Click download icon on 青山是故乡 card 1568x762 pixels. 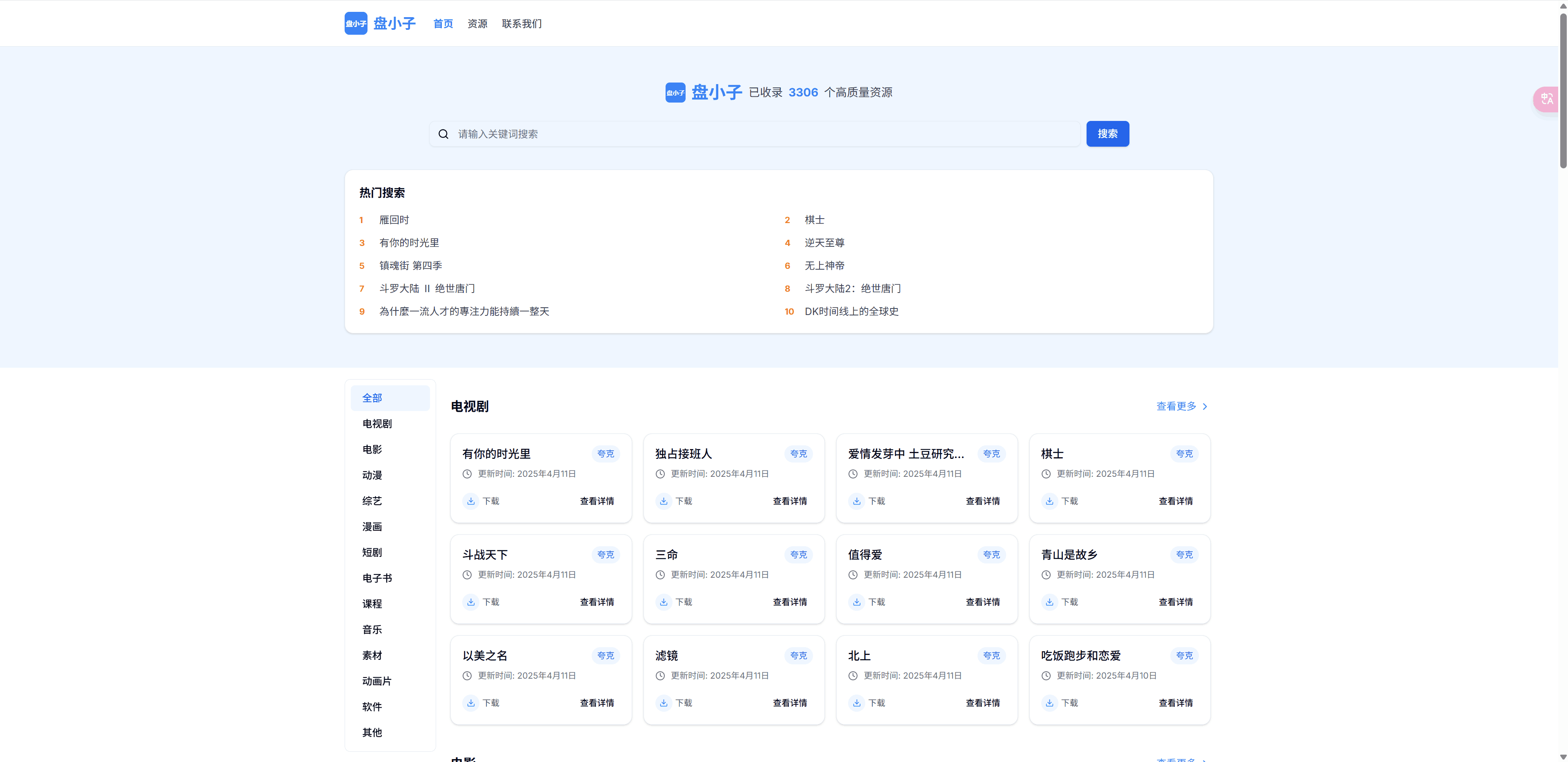tap(1049, 602)
